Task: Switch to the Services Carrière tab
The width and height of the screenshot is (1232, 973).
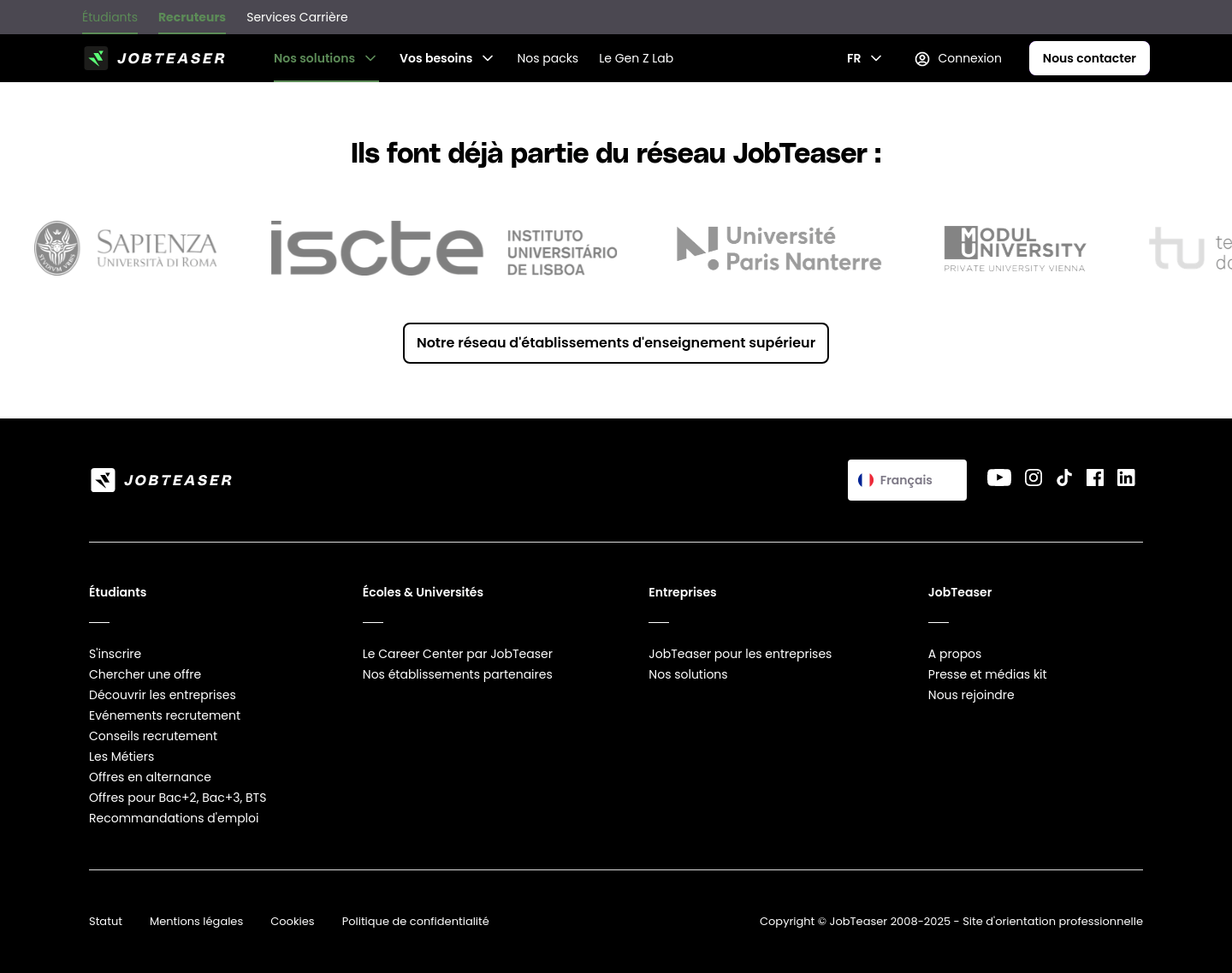Action: pyautogui.click(x=297, y=17)
